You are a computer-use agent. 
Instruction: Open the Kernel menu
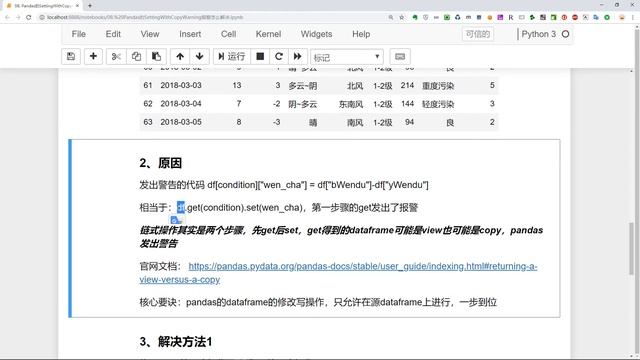point(268,34)
